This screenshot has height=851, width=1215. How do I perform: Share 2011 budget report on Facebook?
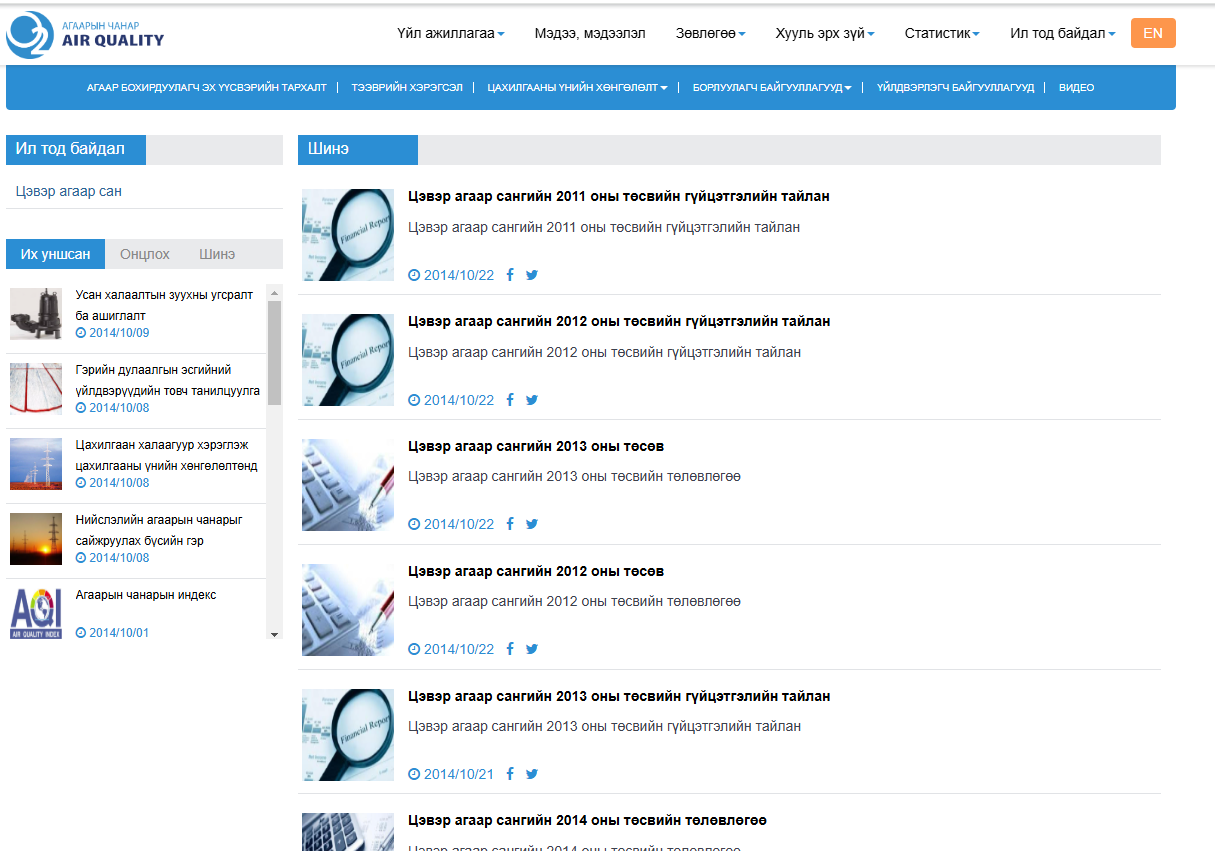tap(510, 275)
